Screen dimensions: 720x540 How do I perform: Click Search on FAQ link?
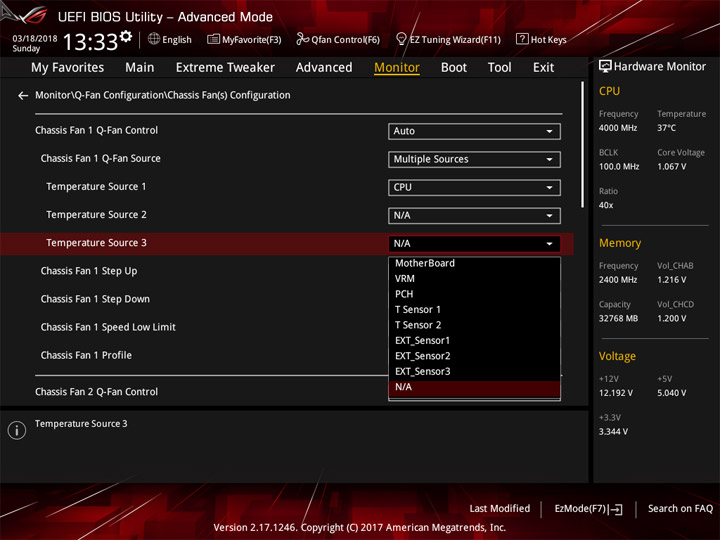(680, 509)
